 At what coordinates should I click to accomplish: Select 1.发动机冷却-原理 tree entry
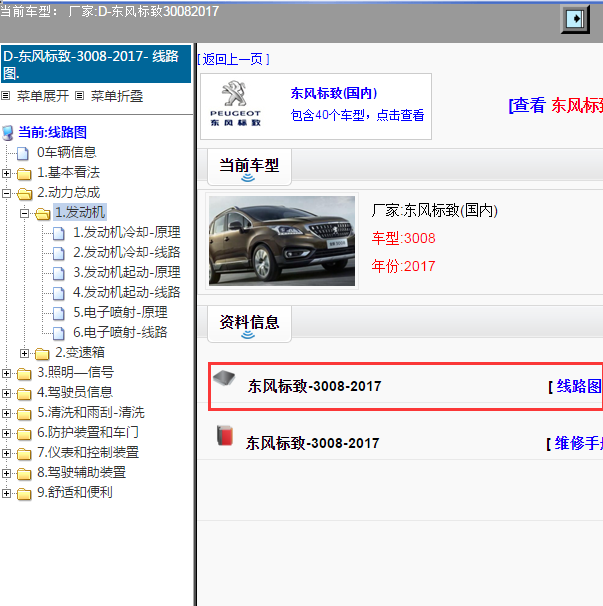[x=127, y=232]
